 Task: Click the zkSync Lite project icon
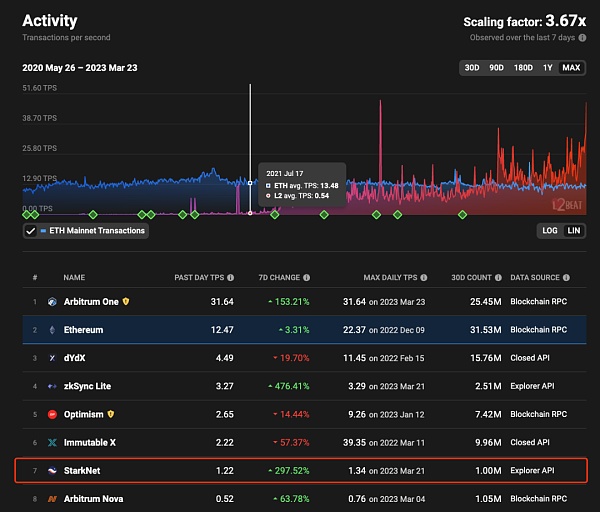coord(52,386)
